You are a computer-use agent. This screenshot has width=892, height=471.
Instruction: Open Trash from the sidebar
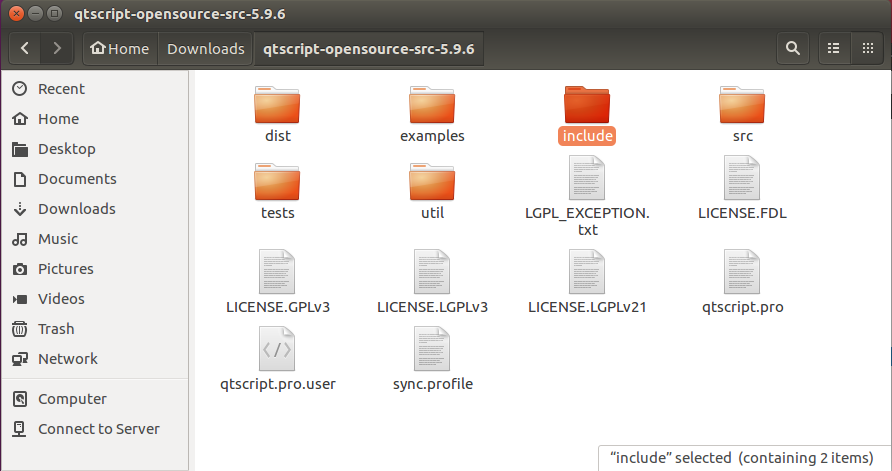(x=56, y=329)
